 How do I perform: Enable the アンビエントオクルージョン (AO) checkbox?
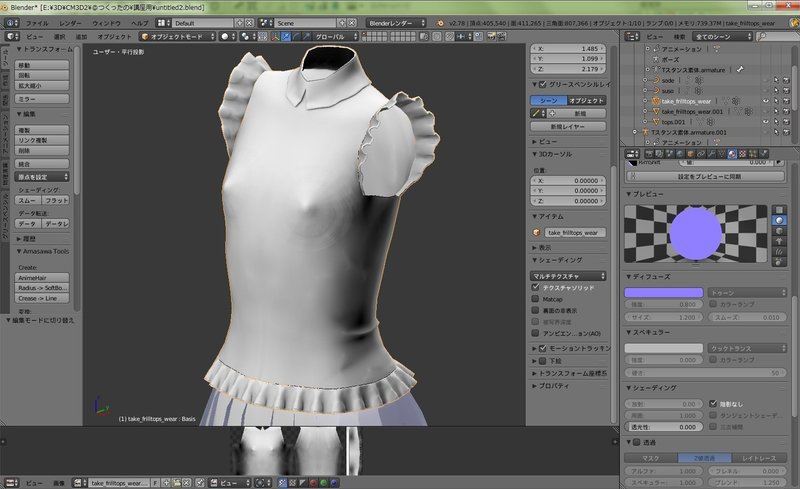(x=535, y=333)
